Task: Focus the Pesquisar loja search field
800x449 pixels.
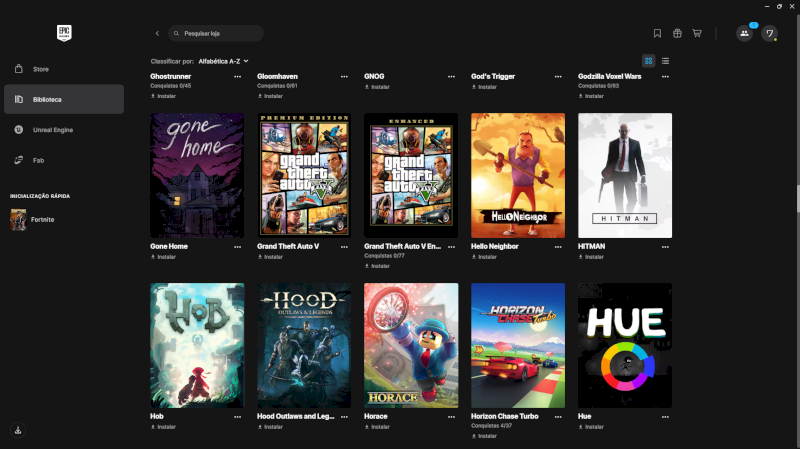Action: (x=216, y=33)
